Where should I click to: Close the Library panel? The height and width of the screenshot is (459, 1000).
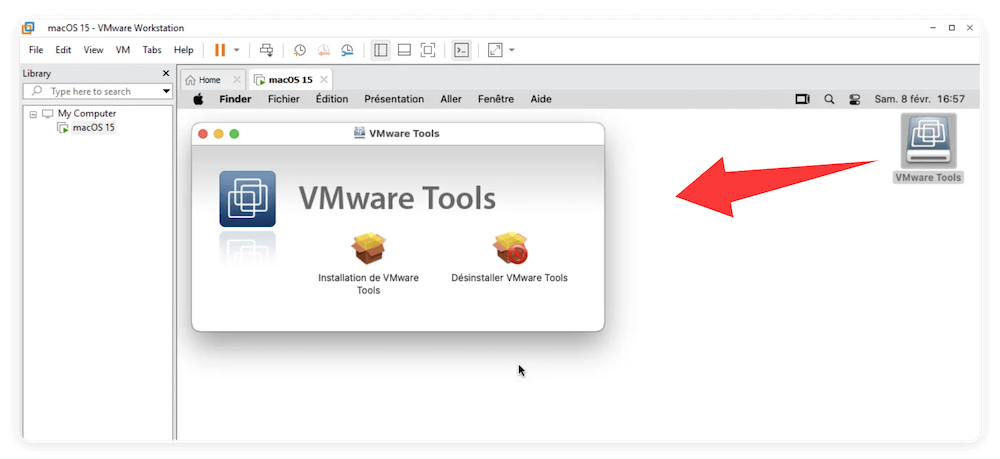tap(166, 73)
